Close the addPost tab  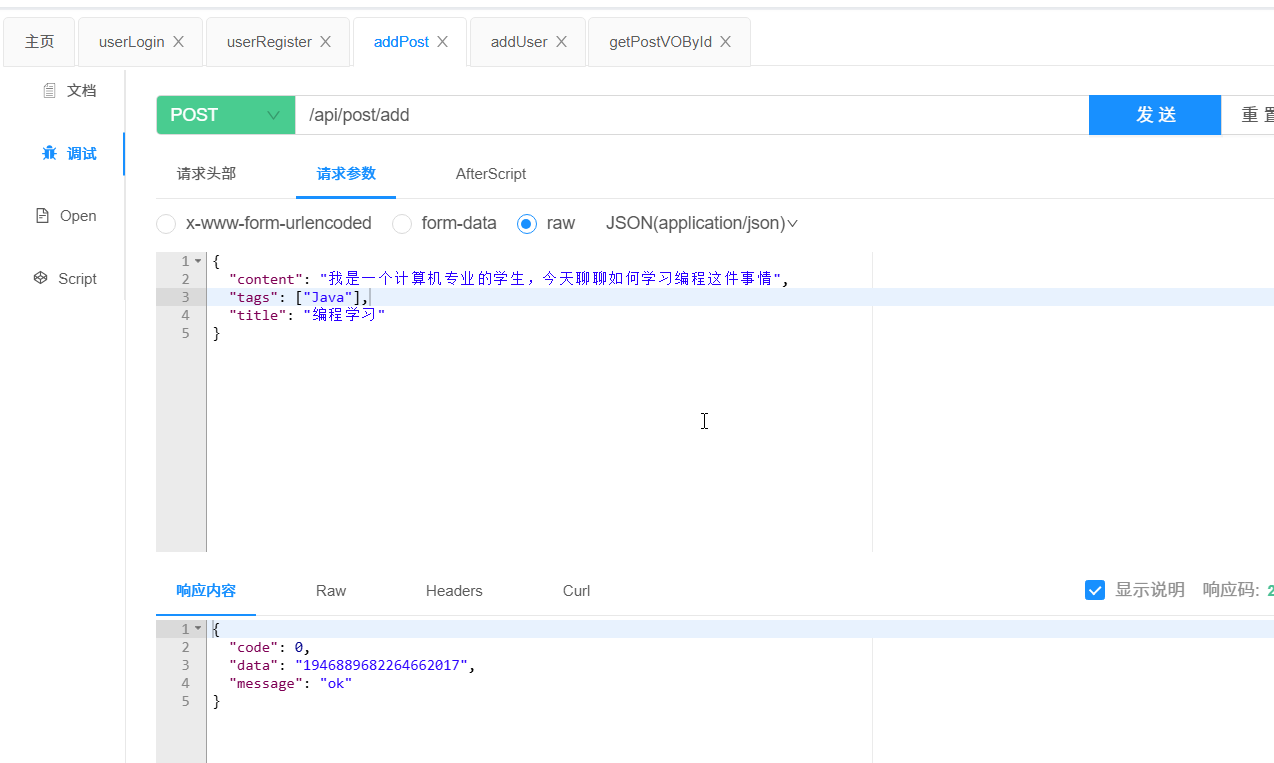443,42
